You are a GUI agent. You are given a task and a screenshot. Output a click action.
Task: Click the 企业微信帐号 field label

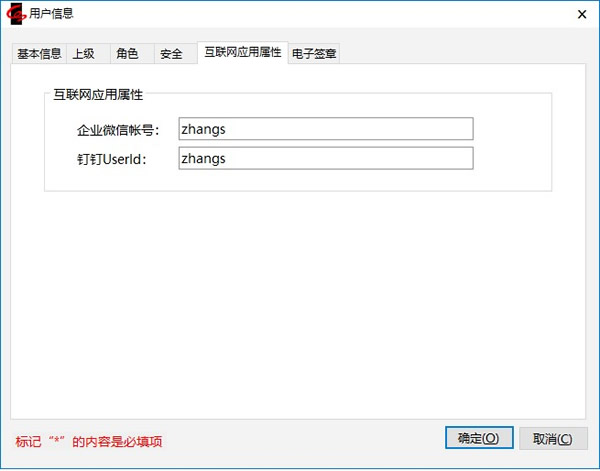click(x=118, y=130)
